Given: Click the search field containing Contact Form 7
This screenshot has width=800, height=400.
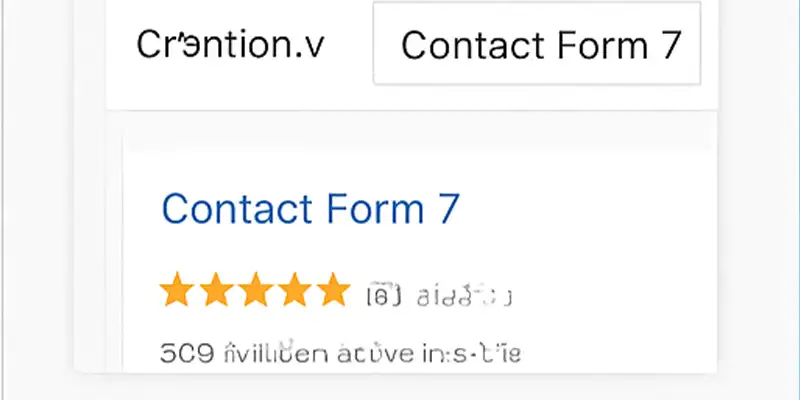Looking at the screenshot, I should pyautogui.click(x=537, y=44).
